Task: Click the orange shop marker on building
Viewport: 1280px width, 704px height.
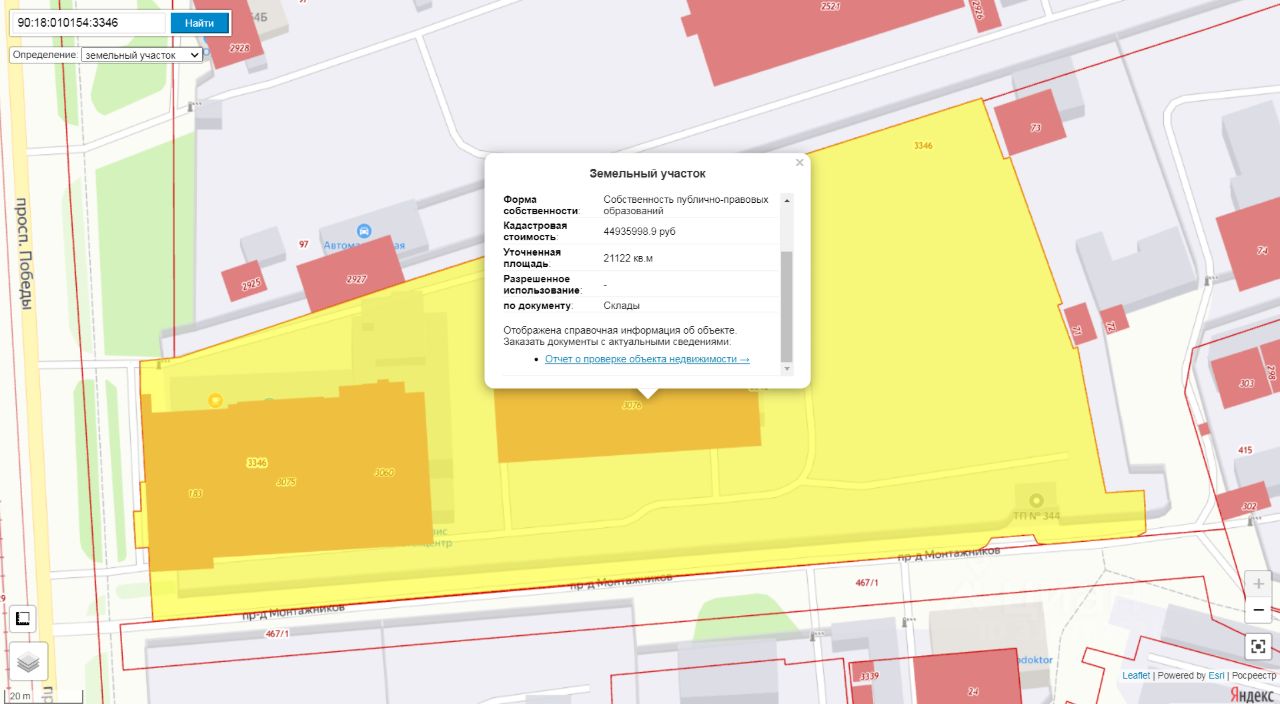Action: tap(215, 400)
